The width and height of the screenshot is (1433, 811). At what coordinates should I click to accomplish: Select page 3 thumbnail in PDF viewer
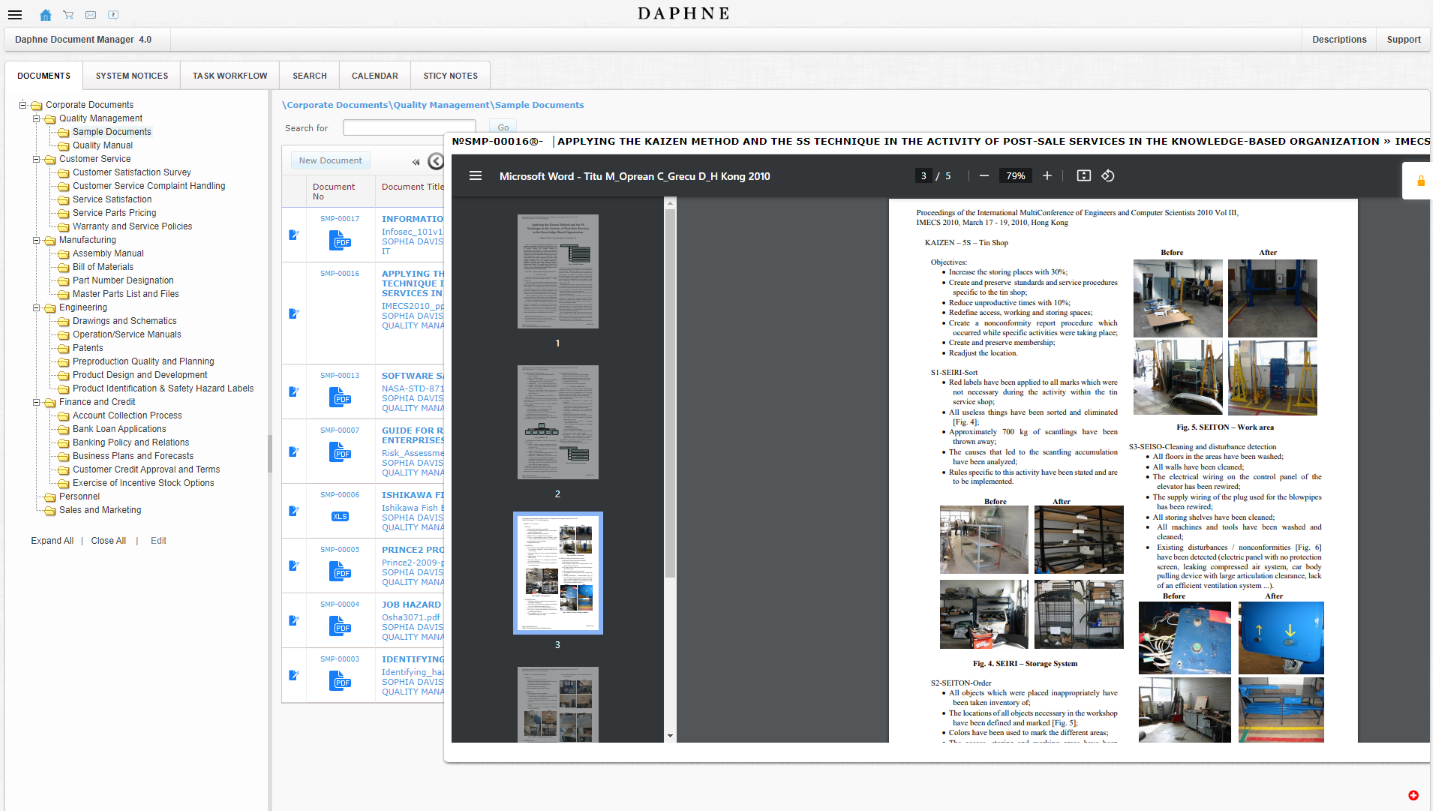point(558,573)
